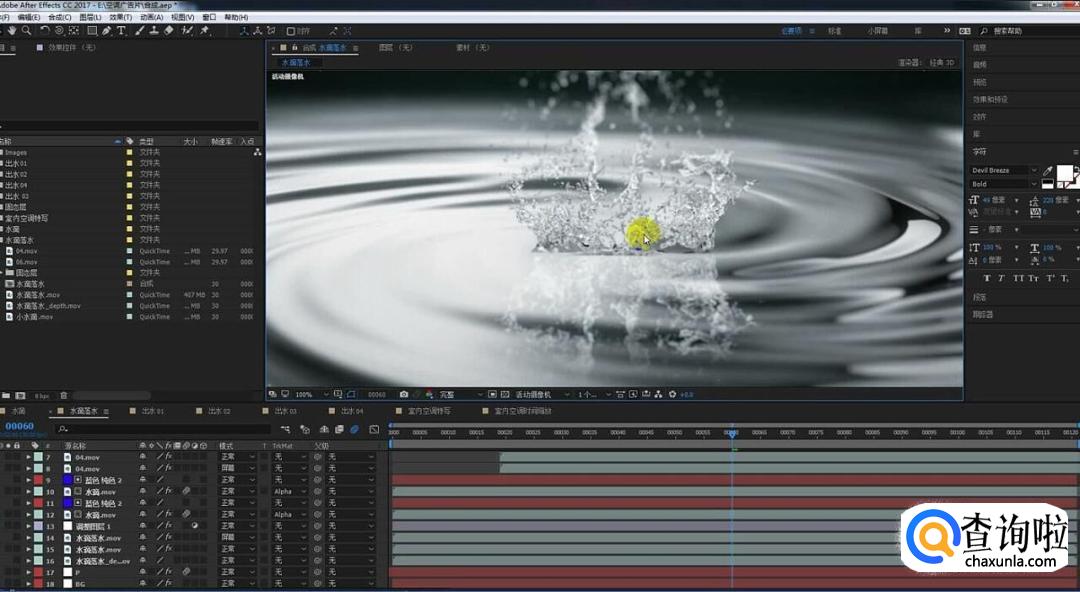Expand layer 14 水滴落水.mov properties
1080x592 pixels.
[28, 538]
